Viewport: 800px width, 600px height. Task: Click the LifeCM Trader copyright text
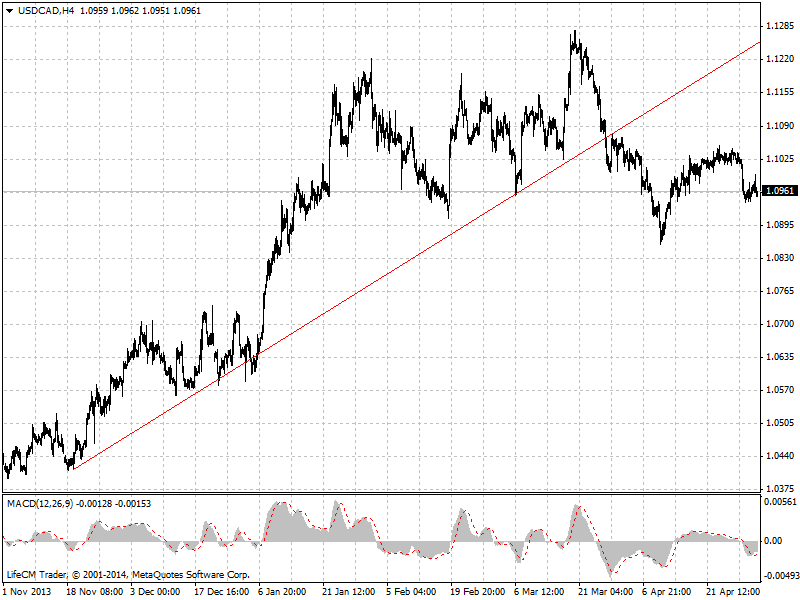(x=127, y=575)
